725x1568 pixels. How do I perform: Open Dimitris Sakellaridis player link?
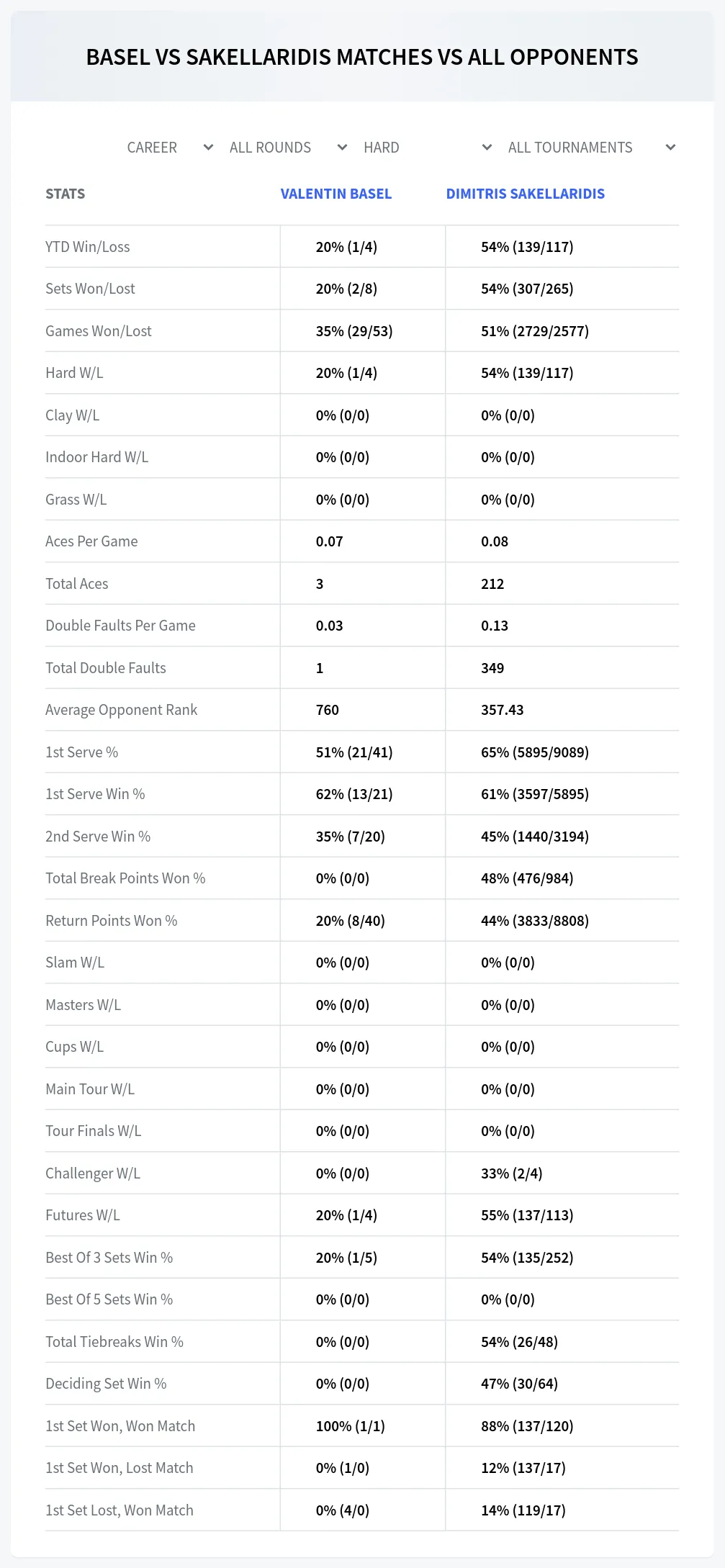[x=526, y=194]
